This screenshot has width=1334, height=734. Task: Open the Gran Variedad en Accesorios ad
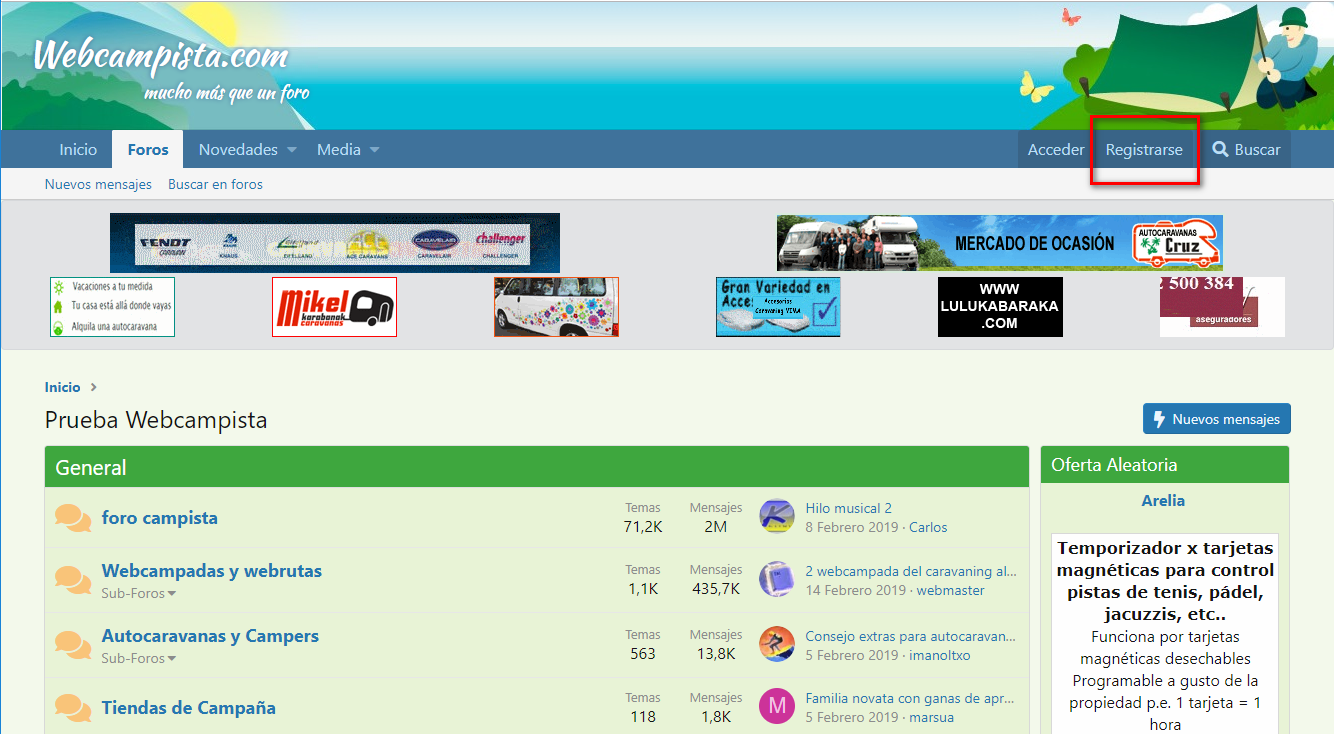click(x=778, y=307)
